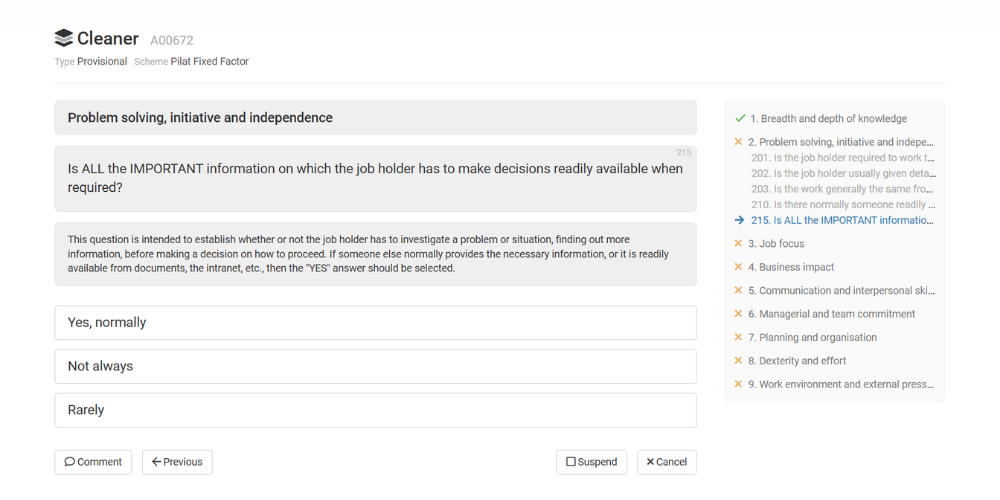Image resolution: width=1000 pixels, height=500 pixels.
Task: Cancel the job evaluation
Action: [x=666, y=462]
